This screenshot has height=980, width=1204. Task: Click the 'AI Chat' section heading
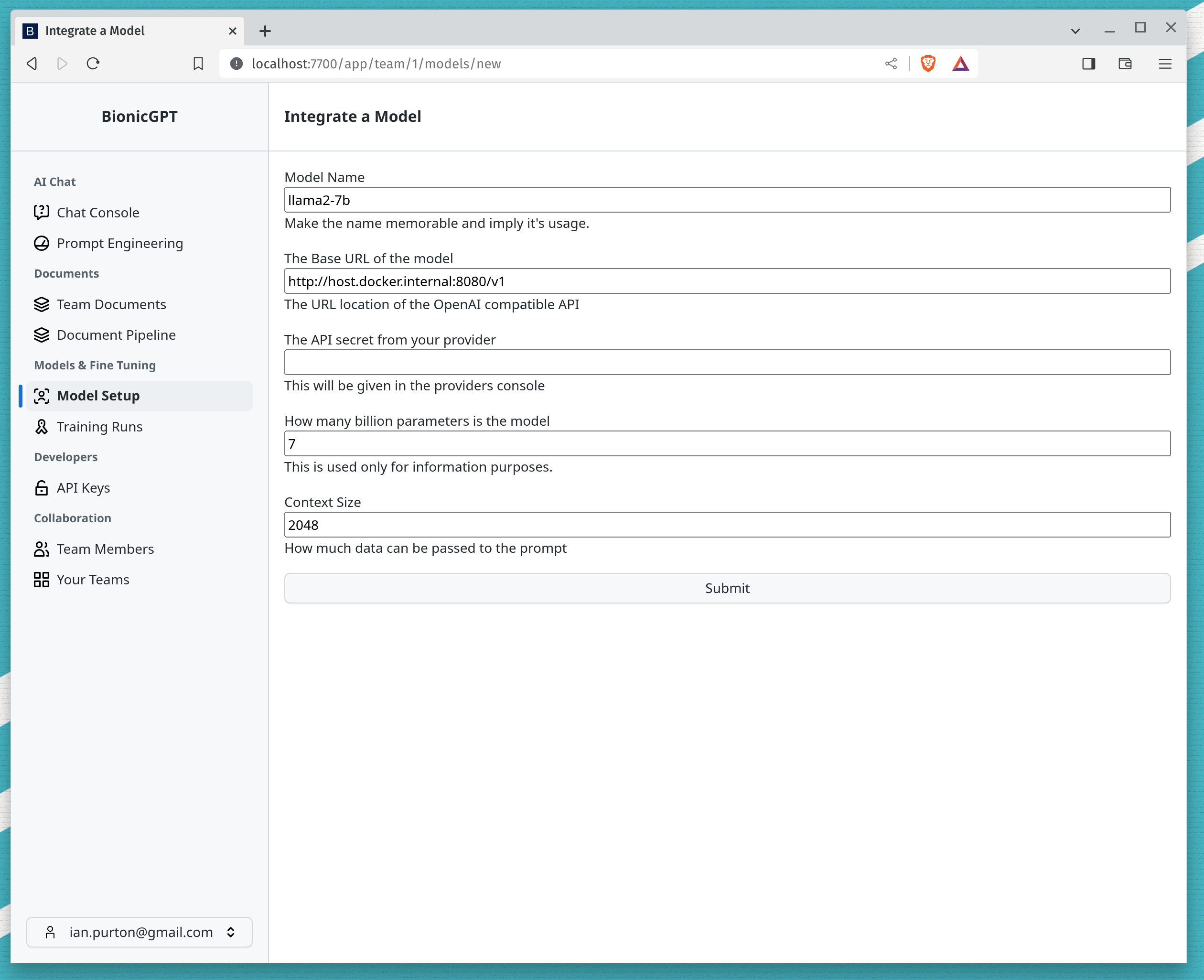[x=55, y=182]
